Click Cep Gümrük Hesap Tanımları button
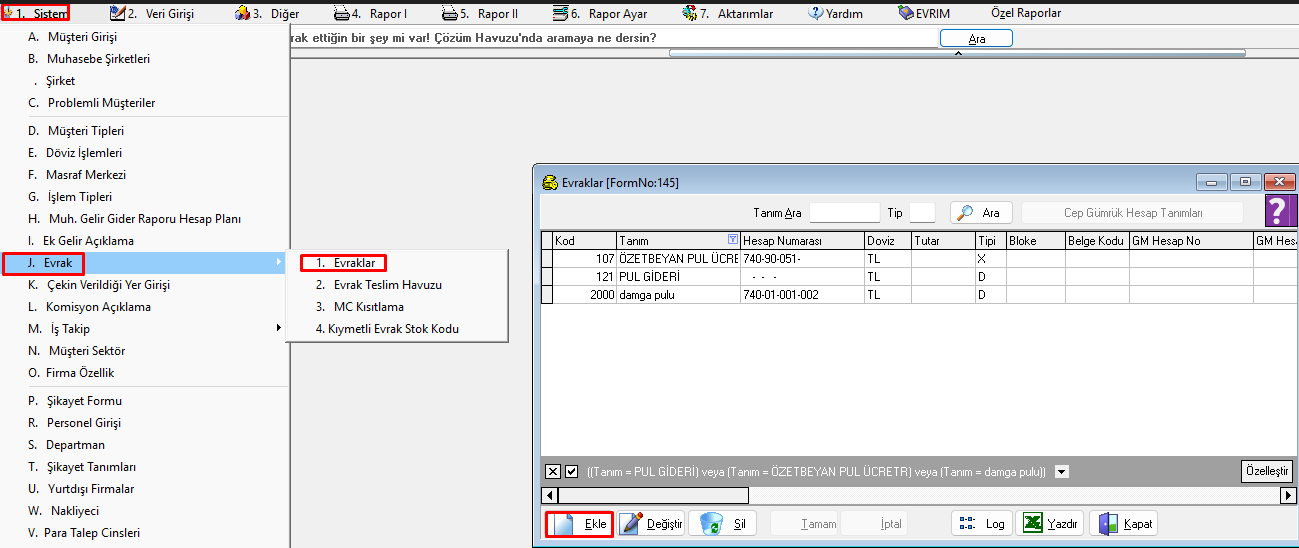The height and width of the screenshot is (548, 1299). (x=1133, y=213)
